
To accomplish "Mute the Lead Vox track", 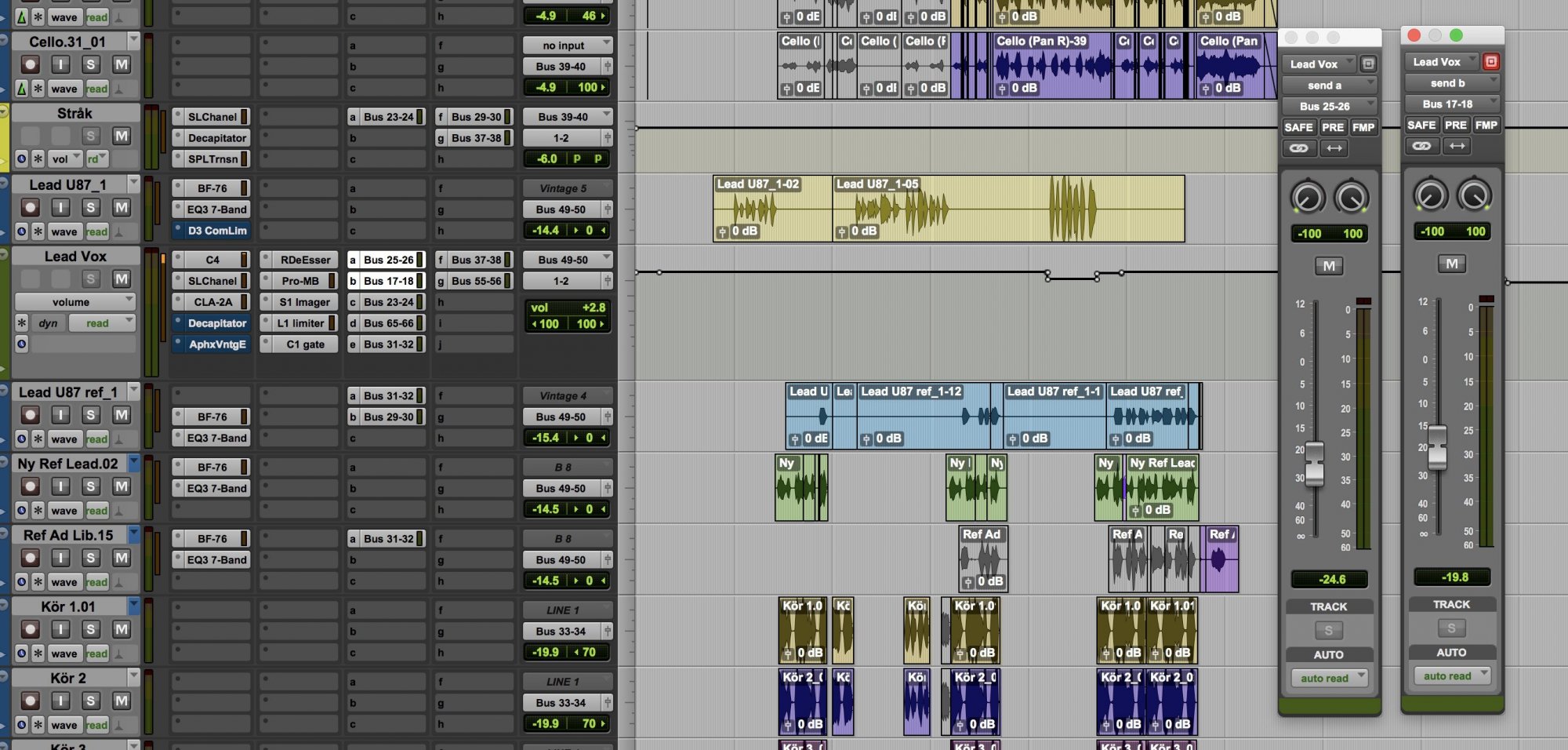I will coord(121,279).
